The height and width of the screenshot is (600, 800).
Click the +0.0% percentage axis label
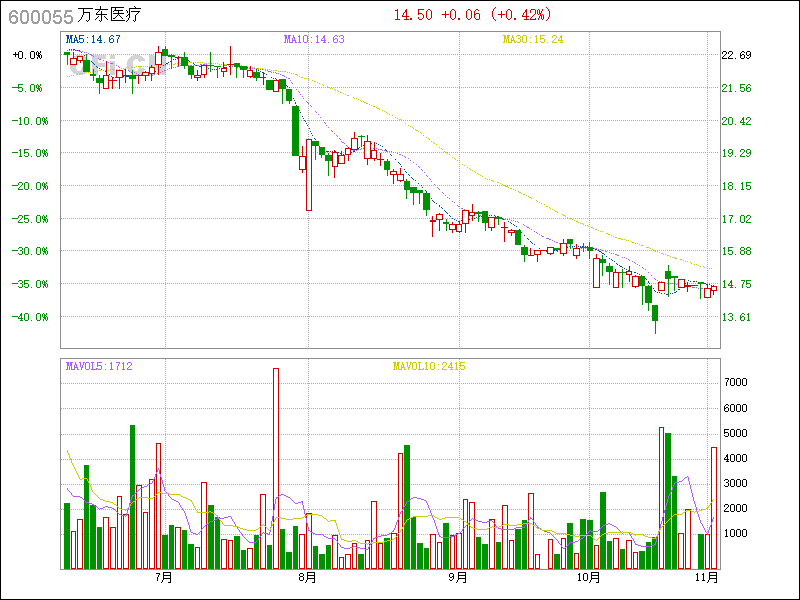[27, 56]
